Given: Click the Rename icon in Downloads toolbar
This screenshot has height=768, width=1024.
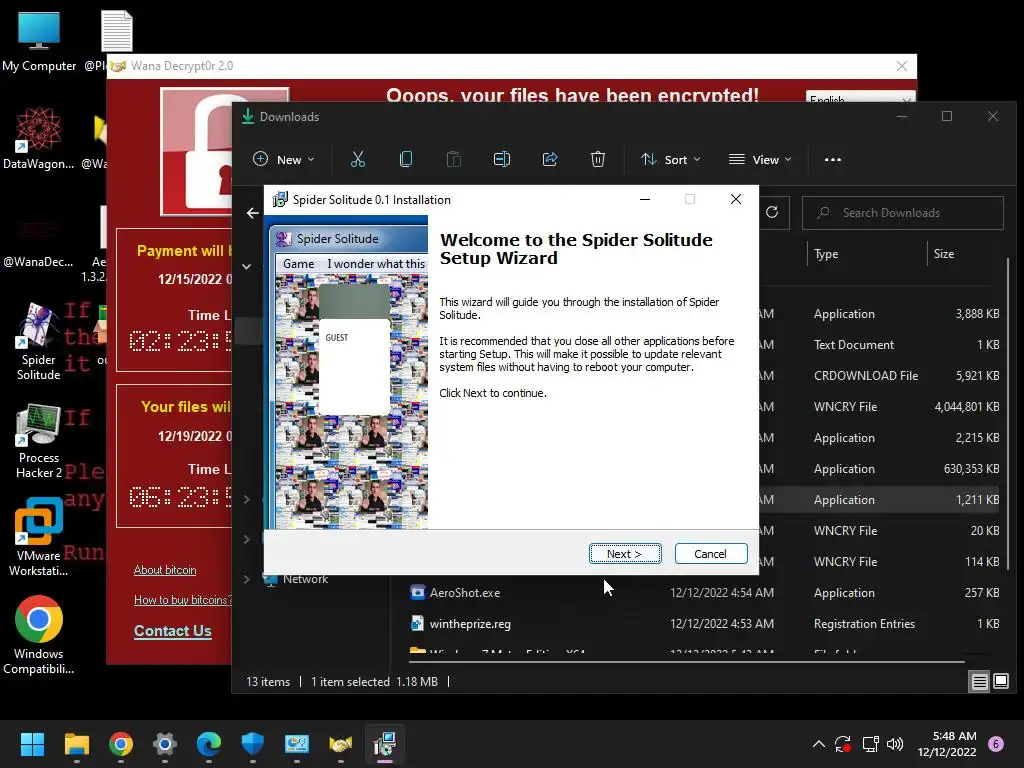Looking at the screenshot, I should [x=502, y=159].
